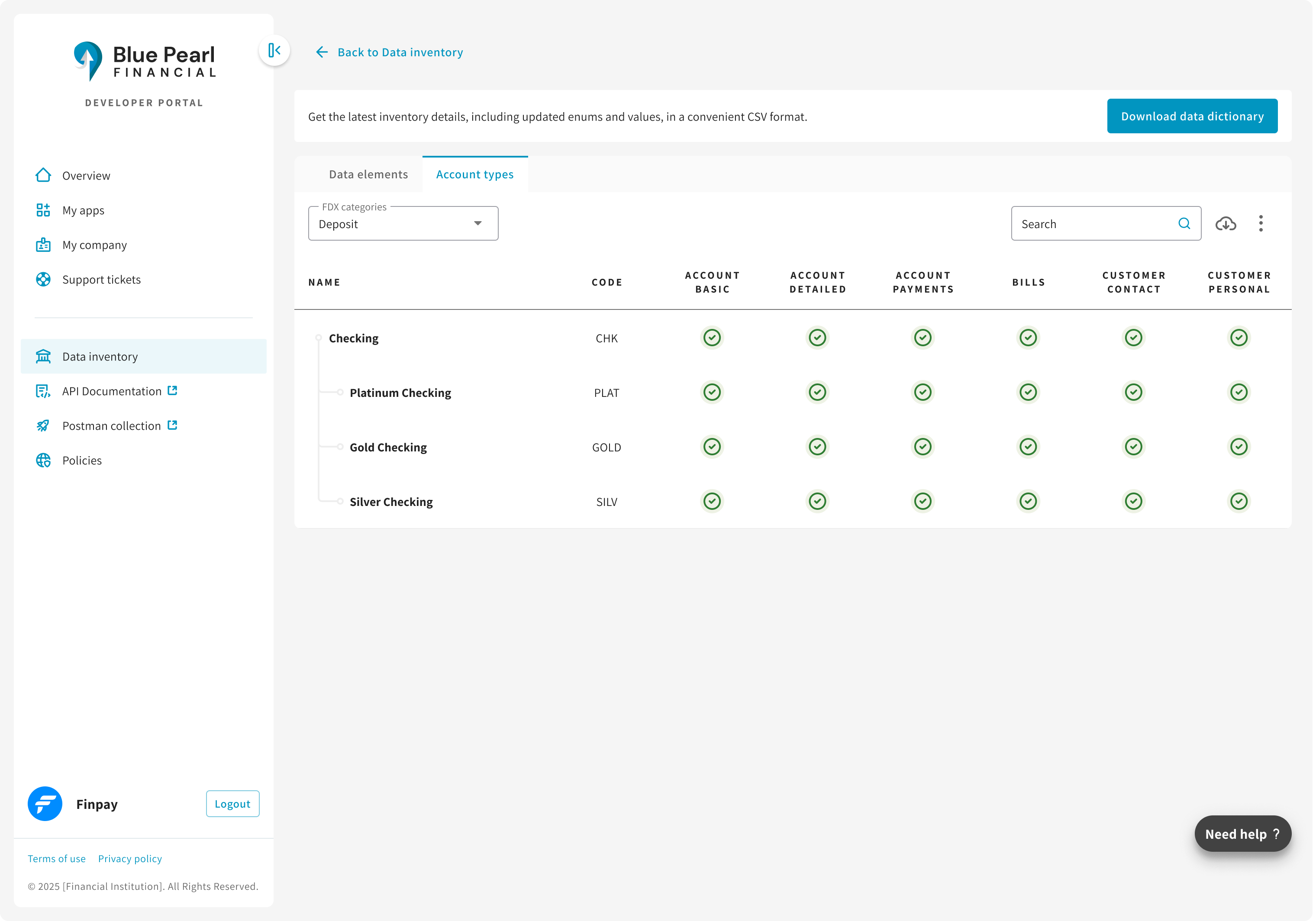The width and height of the screenshot is (1316, 921).
Task: Click Silver Checking's Account Basic checkmark
Action: (x=712, y=502)
